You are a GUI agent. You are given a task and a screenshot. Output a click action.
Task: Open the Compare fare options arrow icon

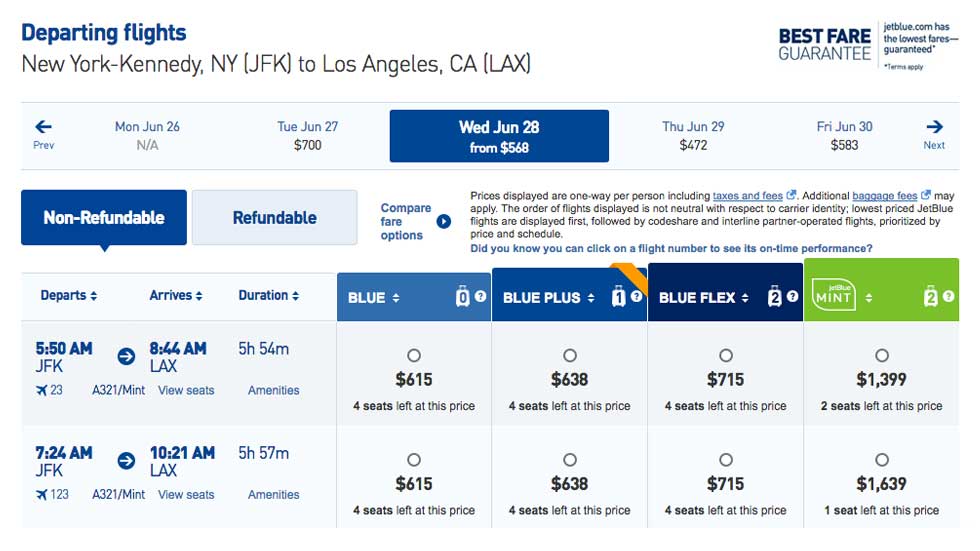[x=444, y=221]
